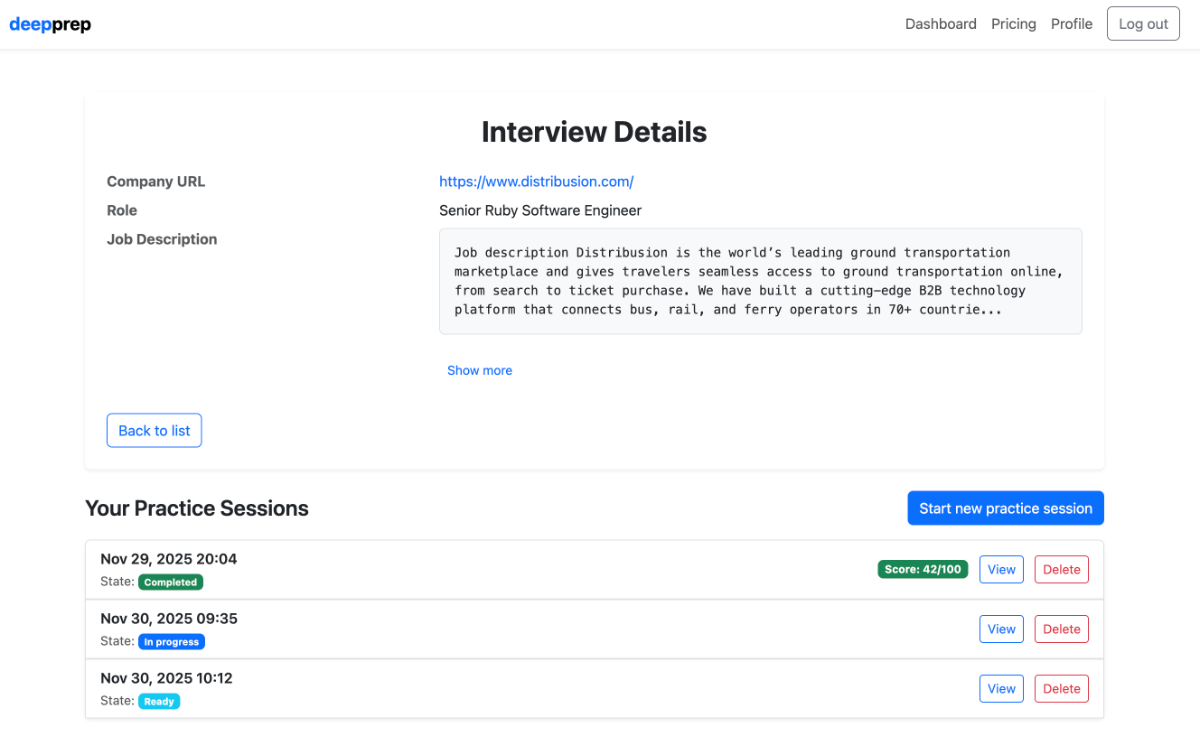Go to the Pricing page
The width and height of the screenshot is (1200, 755).
point(1013,24)
